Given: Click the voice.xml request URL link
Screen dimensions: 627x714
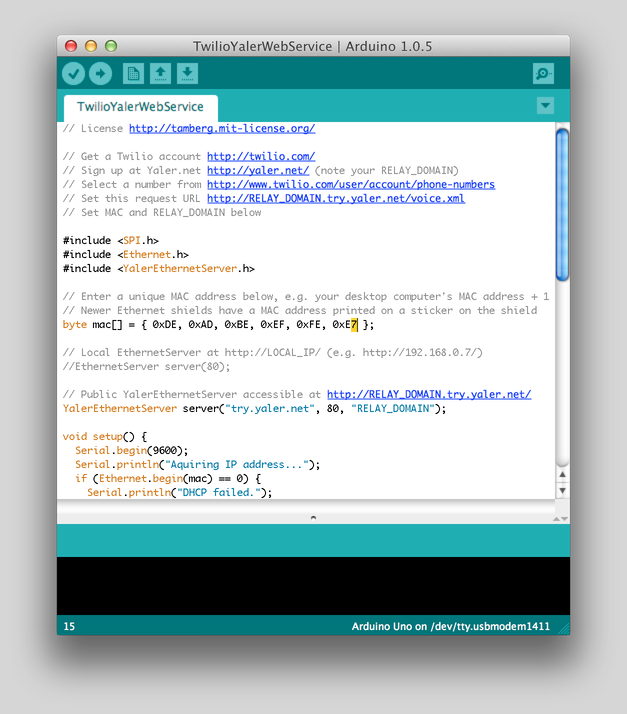Looking at the screenshot, I should coord(336,199).
